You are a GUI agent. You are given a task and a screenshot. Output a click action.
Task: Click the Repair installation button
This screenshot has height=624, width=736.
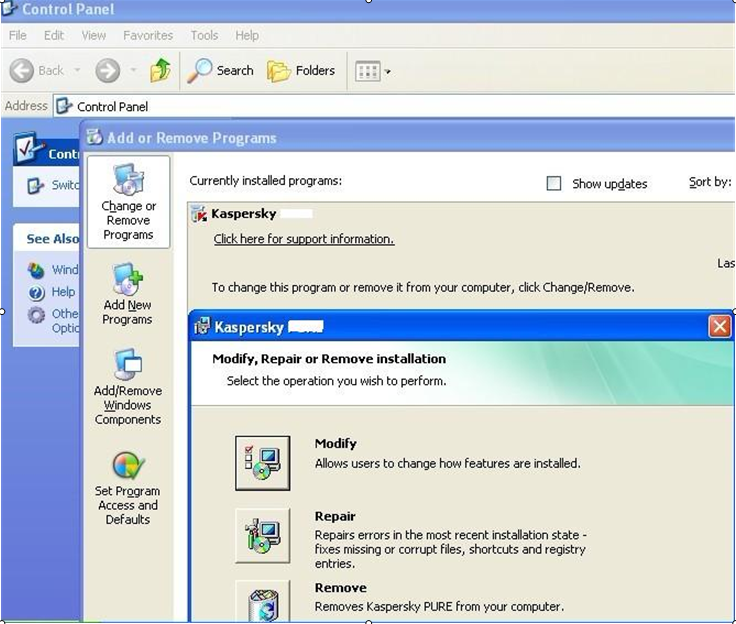(x=262, y=536)
